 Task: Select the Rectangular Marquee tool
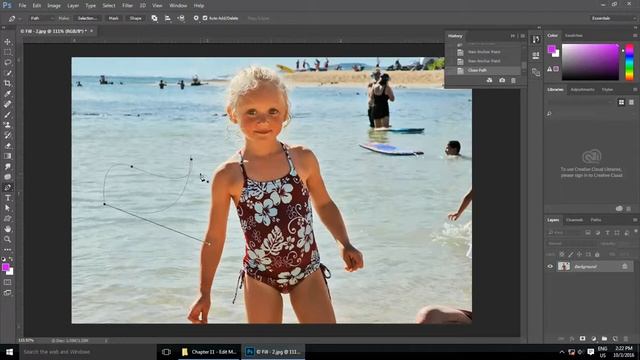click(7, 52)
